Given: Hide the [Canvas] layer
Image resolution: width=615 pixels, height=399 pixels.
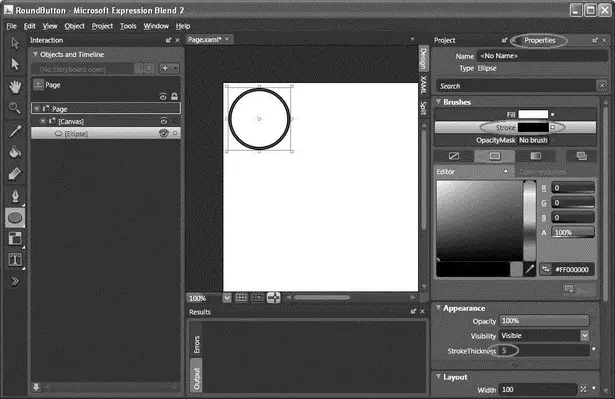Looking at the screenshot, I should pos(164,121).
